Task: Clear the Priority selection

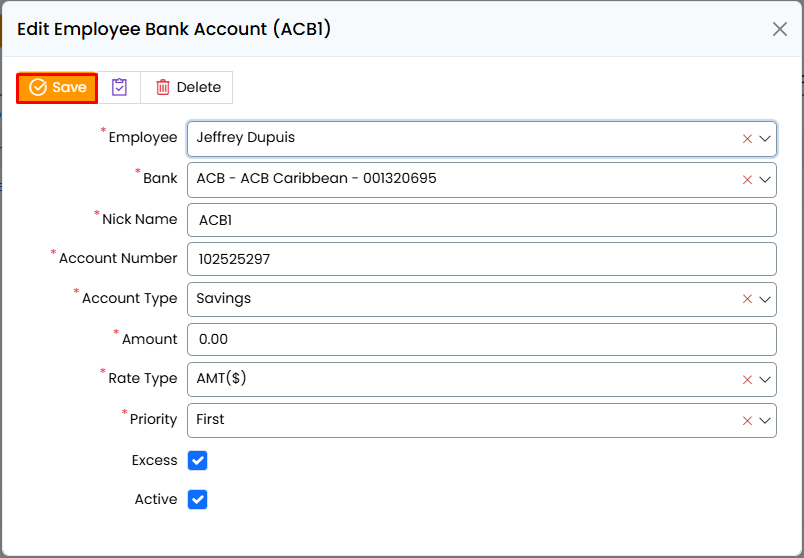Action: [x=747, y=421]
